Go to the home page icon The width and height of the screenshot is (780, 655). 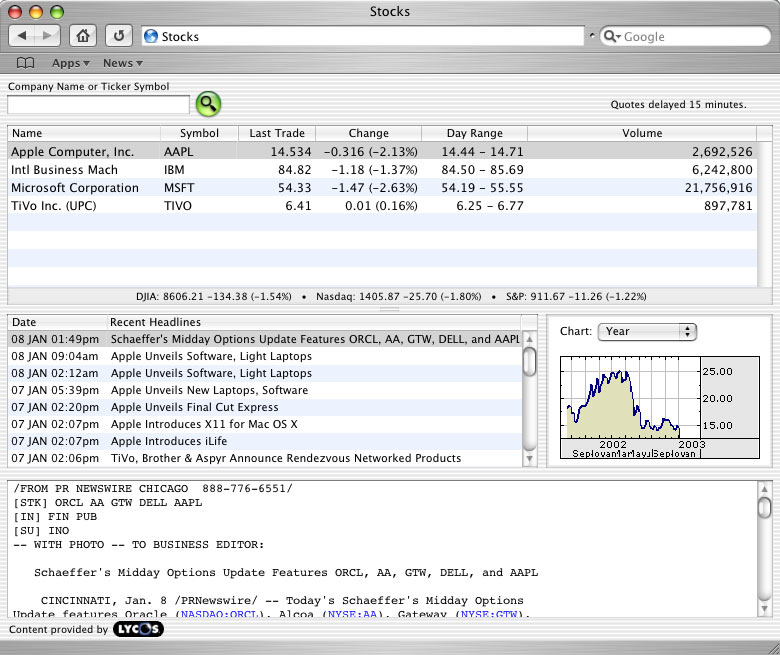click(x=83, y=36)
